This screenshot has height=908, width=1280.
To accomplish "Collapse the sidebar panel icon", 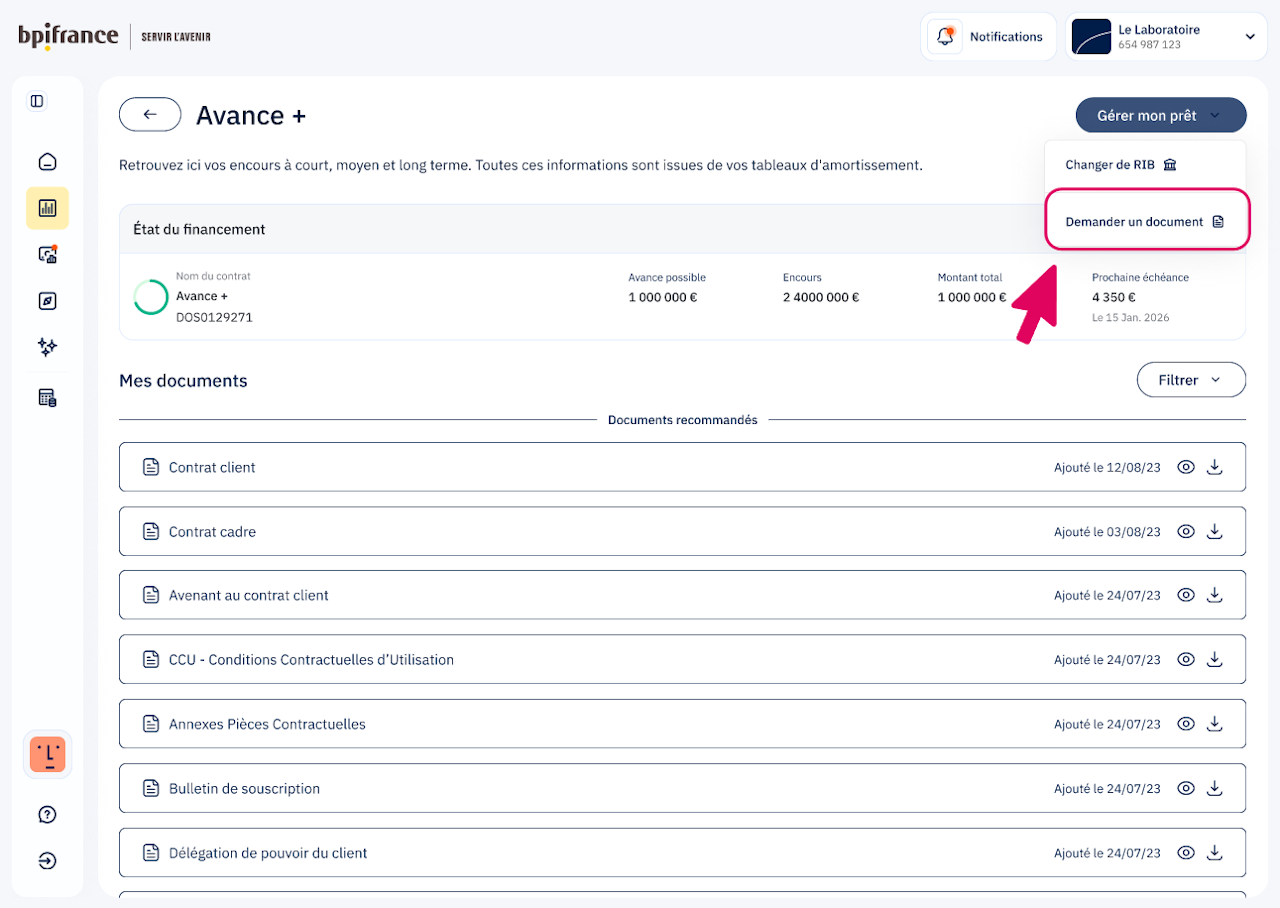I will pyautogui.click(x=37, y=101).
